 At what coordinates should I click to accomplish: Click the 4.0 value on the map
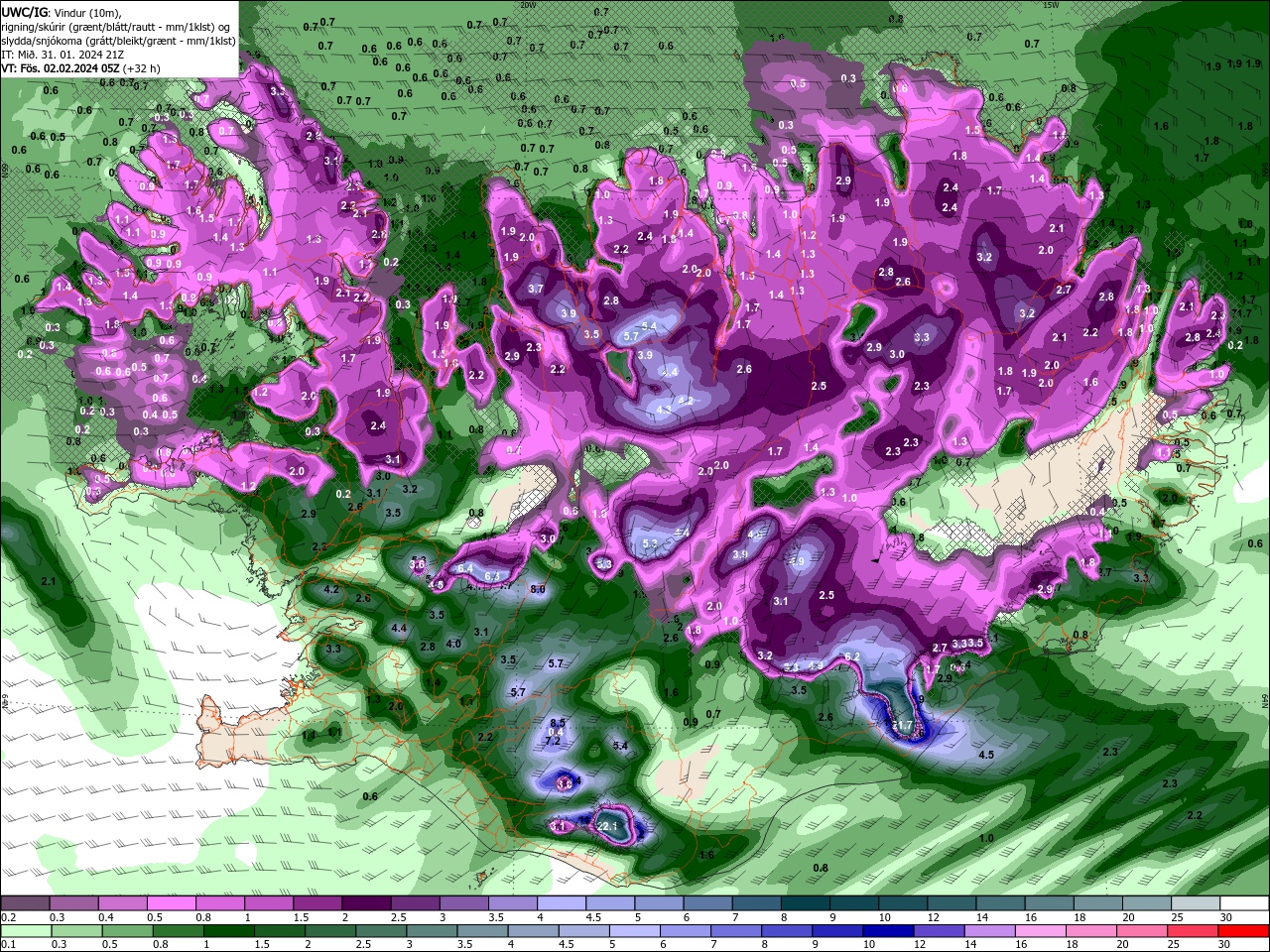point(453,644)
